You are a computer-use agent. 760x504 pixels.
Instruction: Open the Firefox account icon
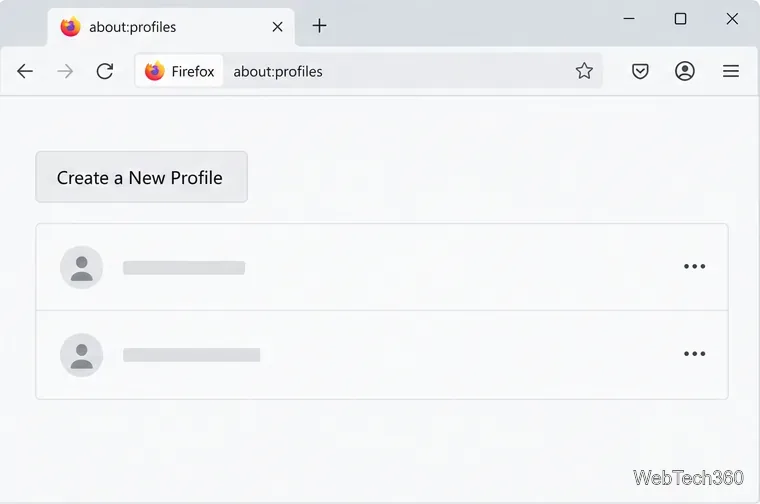pyautogui.click(x=685, y=71)
